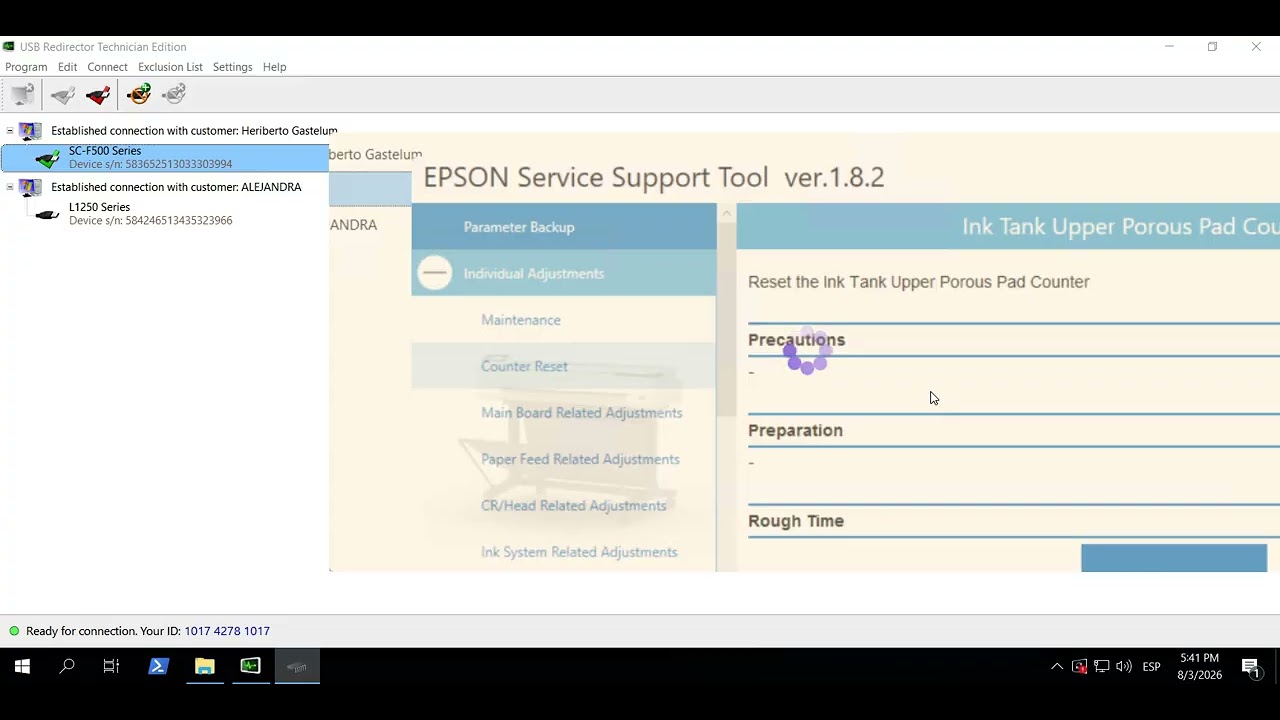This screenshot has width=1280, height=720.
Task: Open Task View on the taskbar
Action: [x=111, y=666]
